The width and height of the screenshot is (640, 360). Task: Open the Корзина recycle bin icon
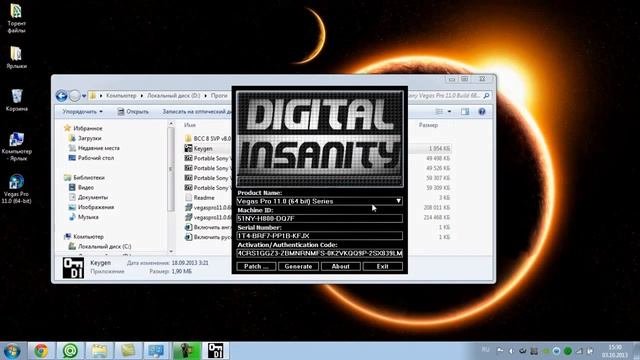17,100
